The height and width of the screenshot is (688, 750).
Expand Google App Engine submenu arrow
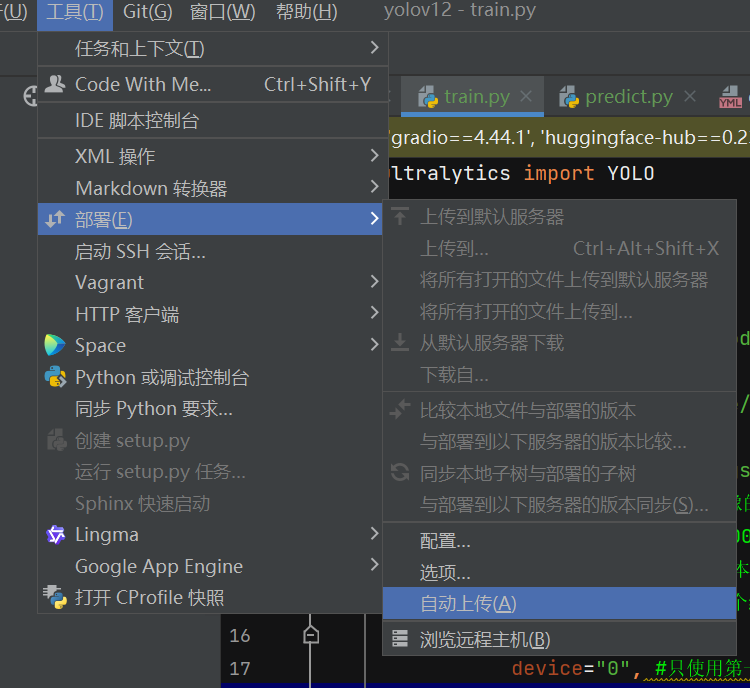[x=375, y=565]
